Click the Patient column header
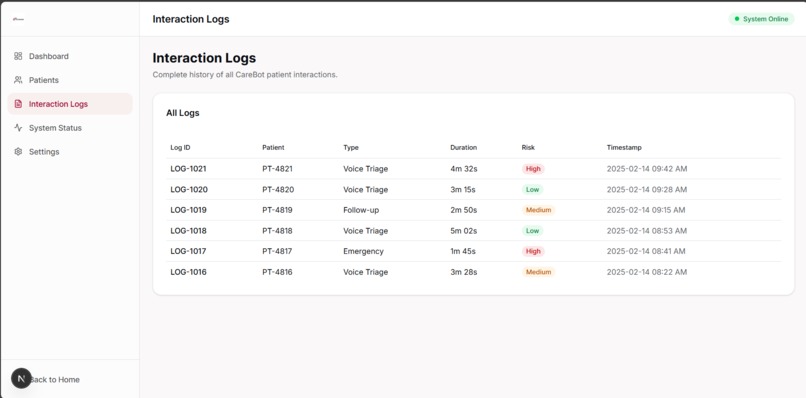Screen dimensions: 806x398 click(273, 148)
